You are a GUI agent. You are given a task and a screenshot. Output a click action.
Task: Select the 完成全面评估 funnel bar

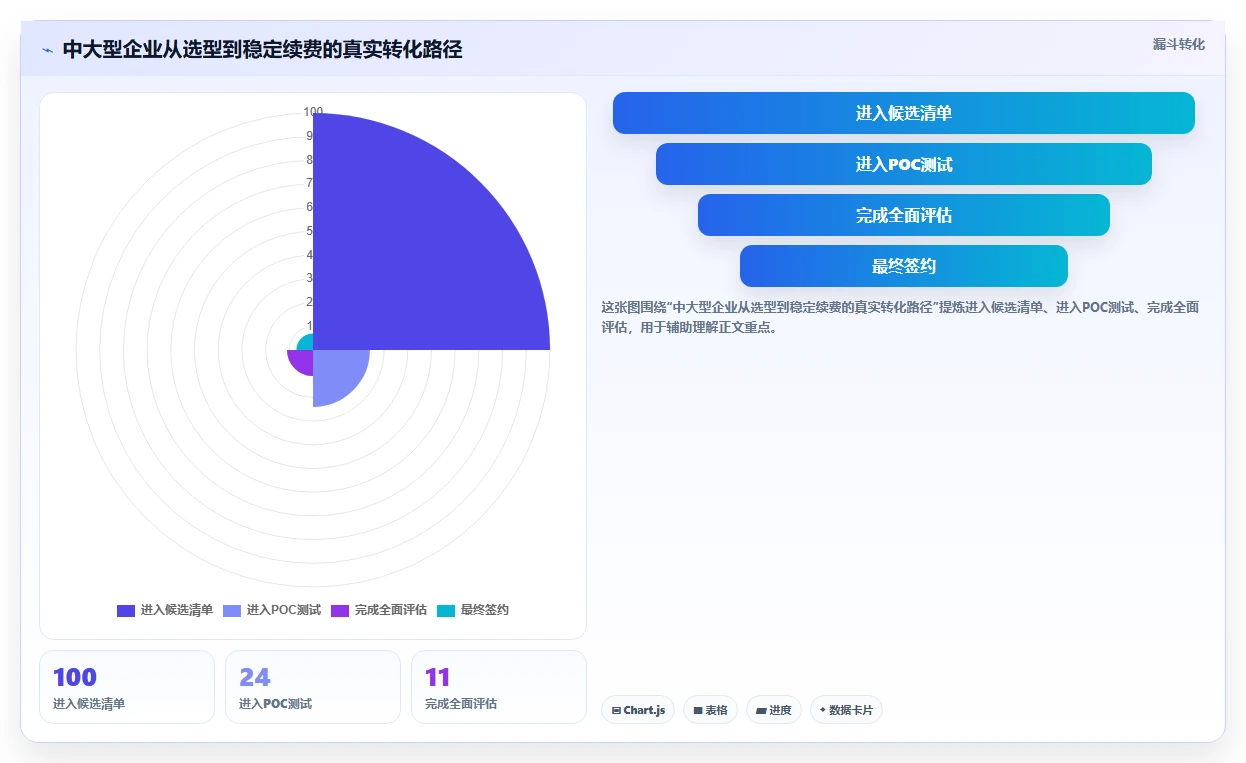pos(903,215)
